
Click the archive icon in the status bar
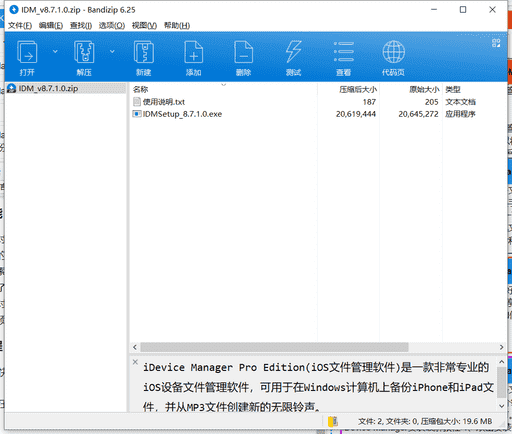click(x=333, y=422)
